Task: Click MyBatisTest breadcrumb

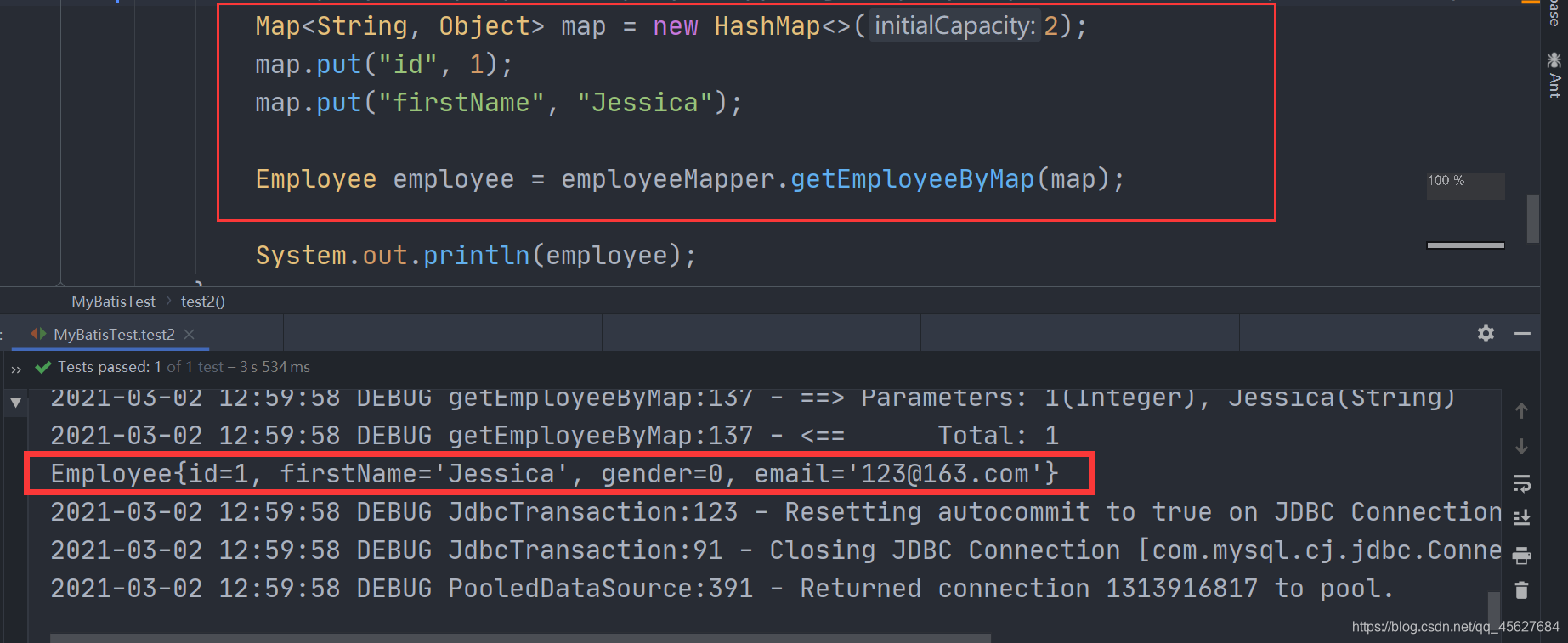Action: pos(113,302)
